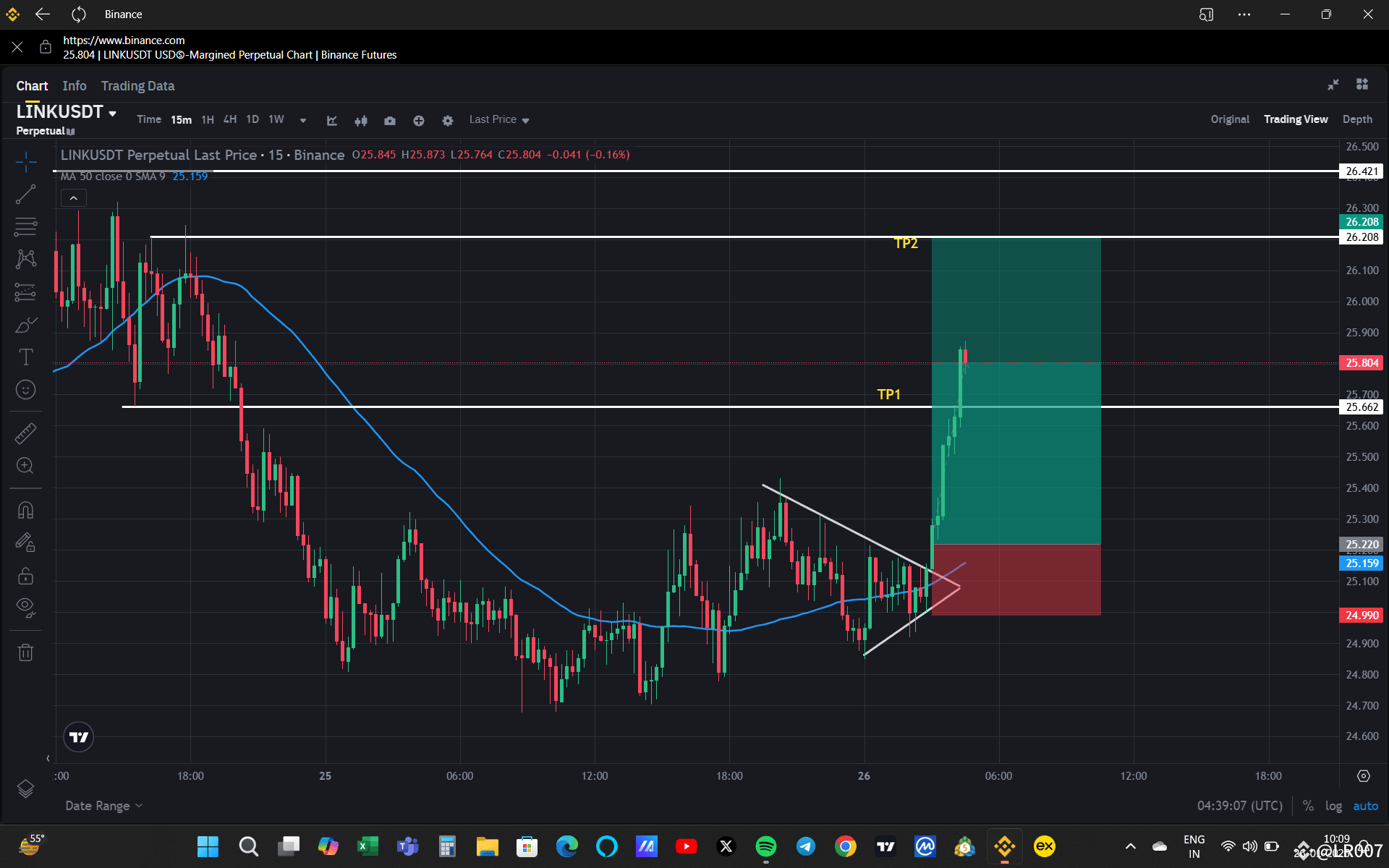1389x868 pixels.
Task: Switch to the Chart tab
Action: (x=32, y=86)
